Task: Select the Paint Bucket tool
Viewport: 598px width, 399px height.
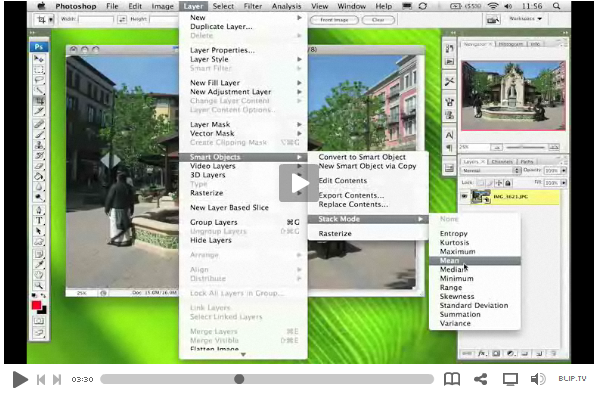Action: 39,176
